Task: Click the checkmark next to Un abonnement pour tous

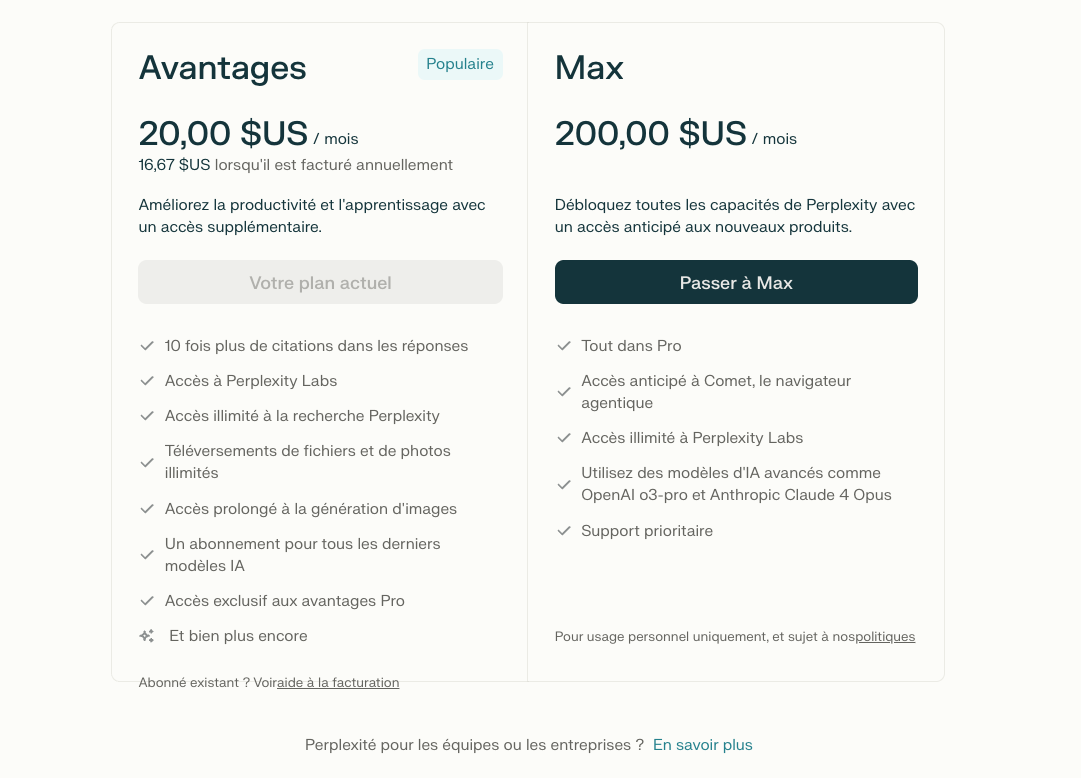Action: pyautogui.click(x=147, y=555)
